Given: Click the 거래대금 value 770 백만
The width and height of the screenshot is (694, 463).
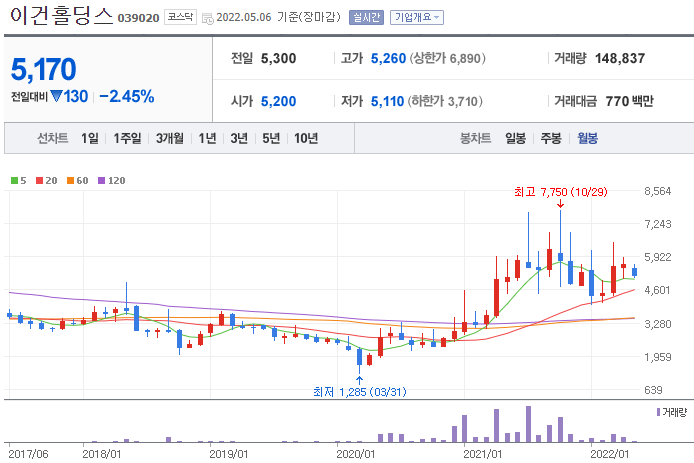Looking at the screenshot, I should pyautogui.click(x=629, y=101).
